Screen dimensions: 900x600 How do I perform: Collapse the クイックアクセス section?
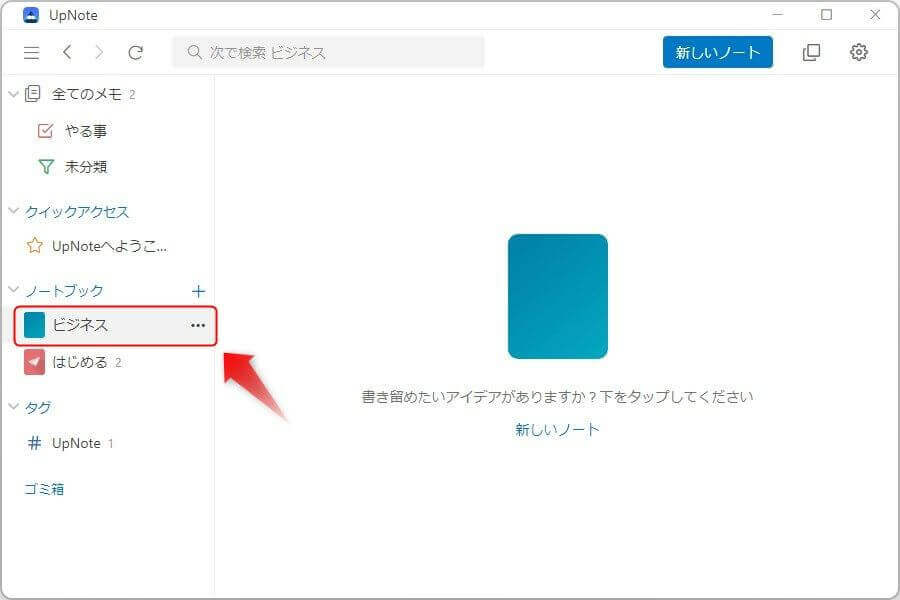[x=14, y=211]
